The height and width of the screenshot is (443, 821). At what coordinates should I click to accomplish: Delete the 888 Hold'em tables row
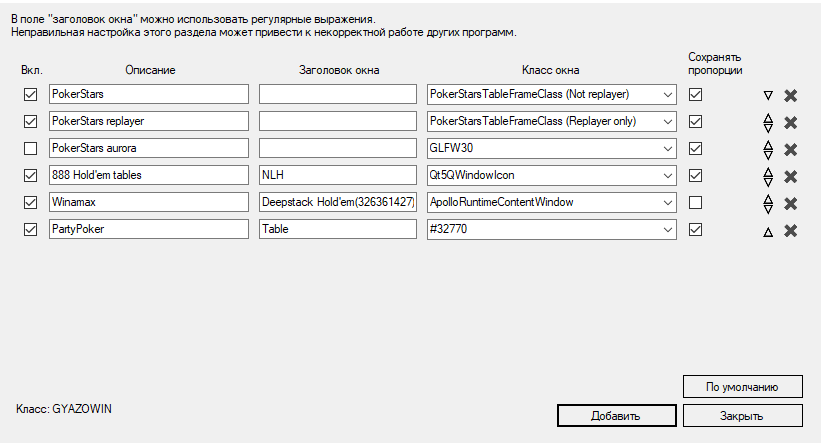pos(791,176)
